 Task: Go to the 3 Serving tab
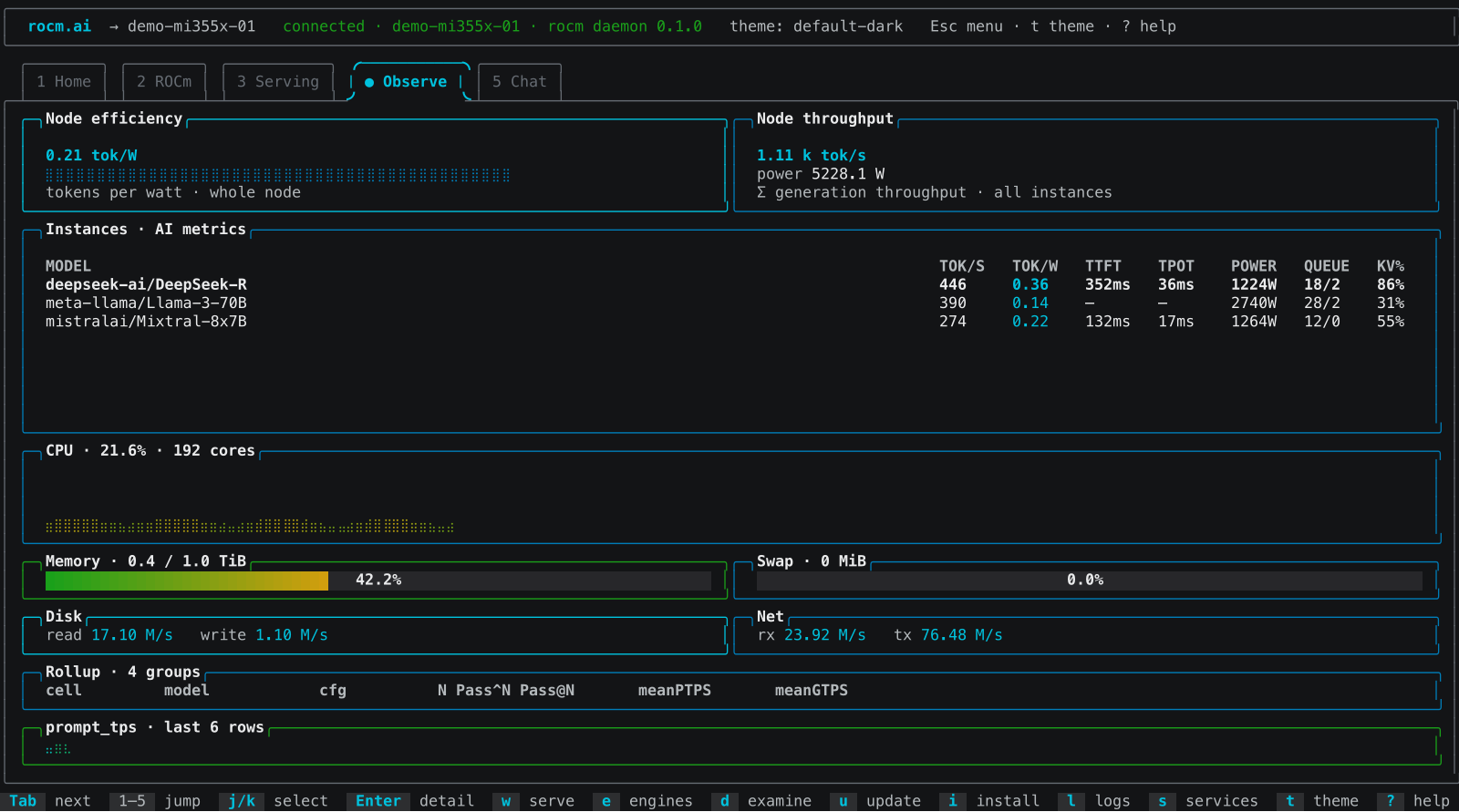(x=278, y=82)
